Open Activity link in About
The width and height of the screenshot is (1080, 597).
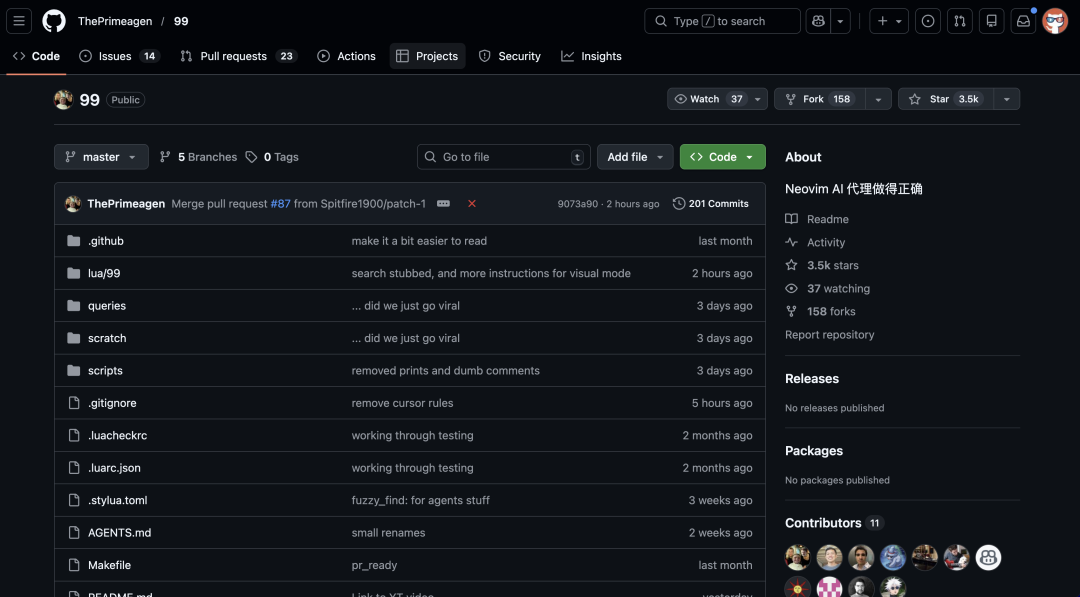[816, 242]
